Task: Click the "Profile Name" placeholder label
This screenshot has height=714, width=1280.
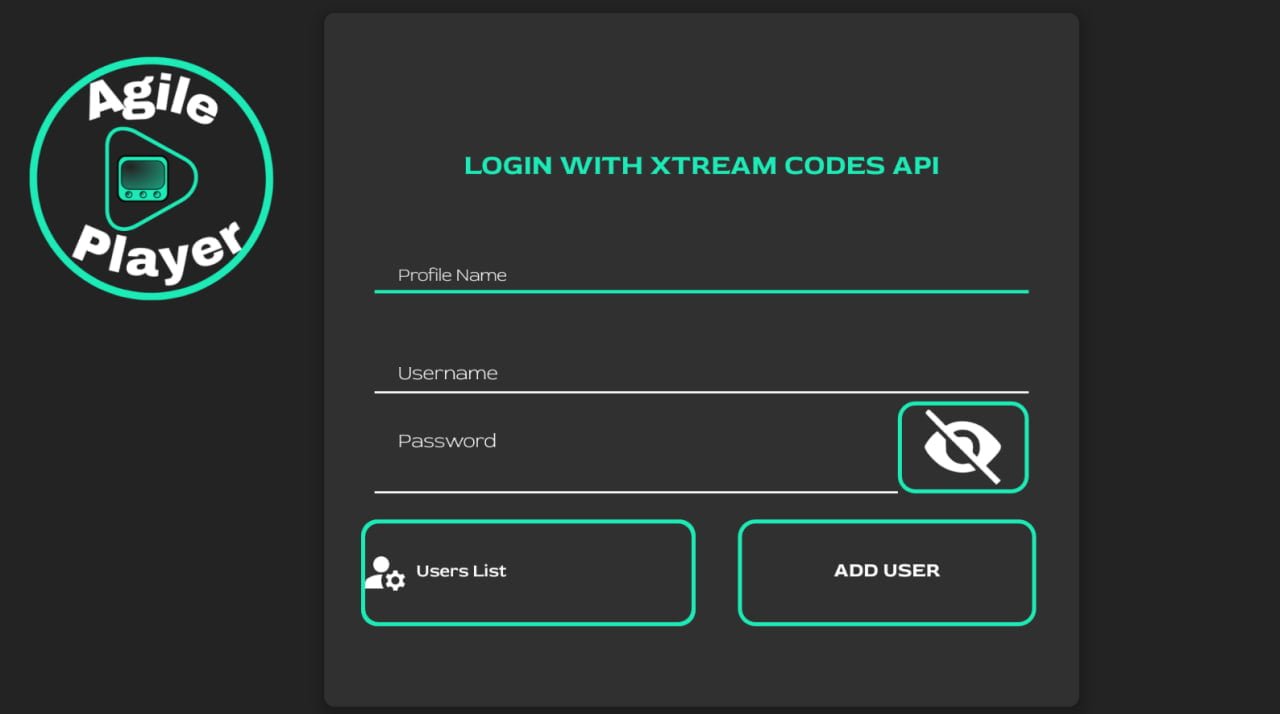Action: pyautogui.click(x=452, y=275)
